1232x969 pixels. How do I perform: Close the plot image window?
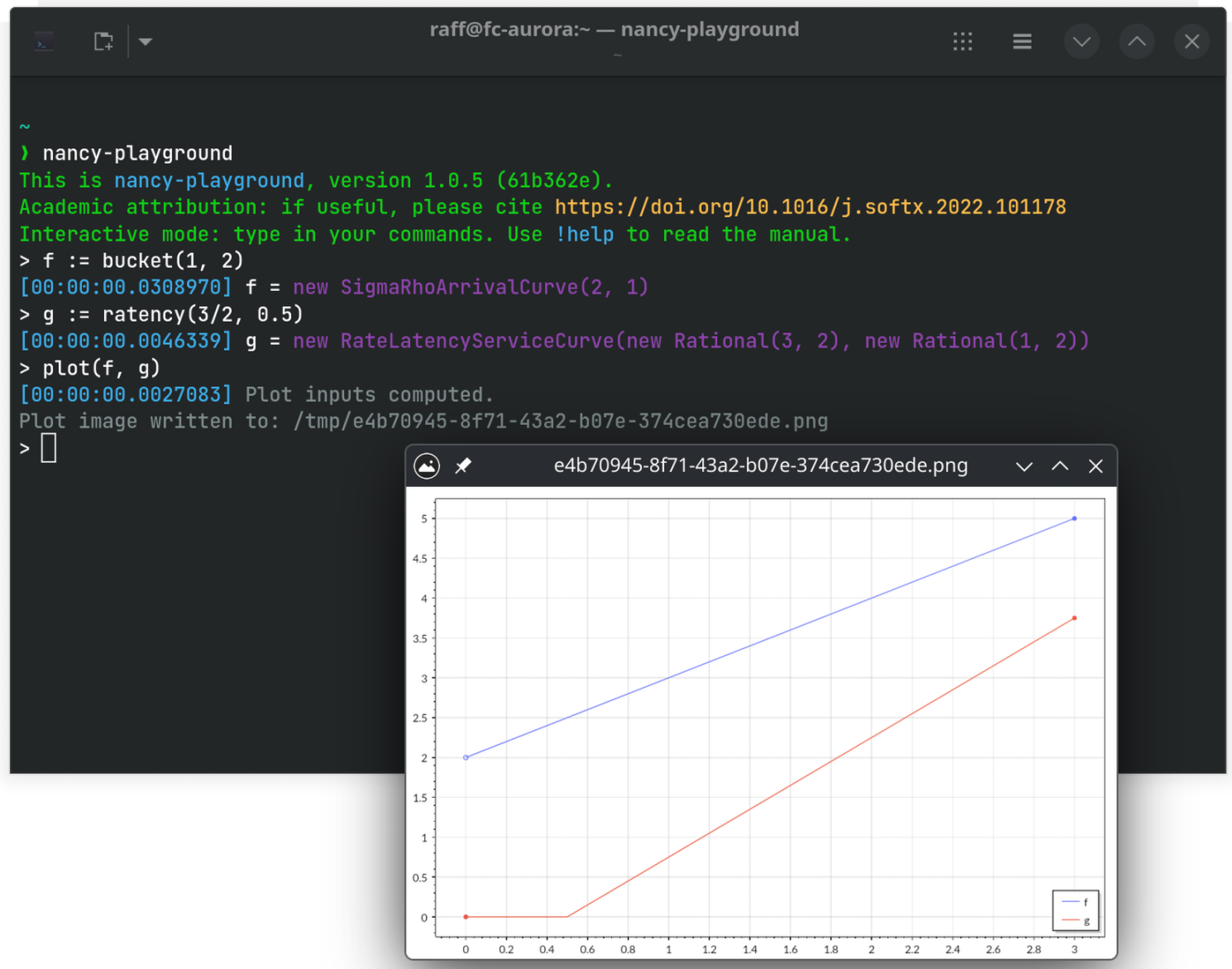tap(1096, 466)
